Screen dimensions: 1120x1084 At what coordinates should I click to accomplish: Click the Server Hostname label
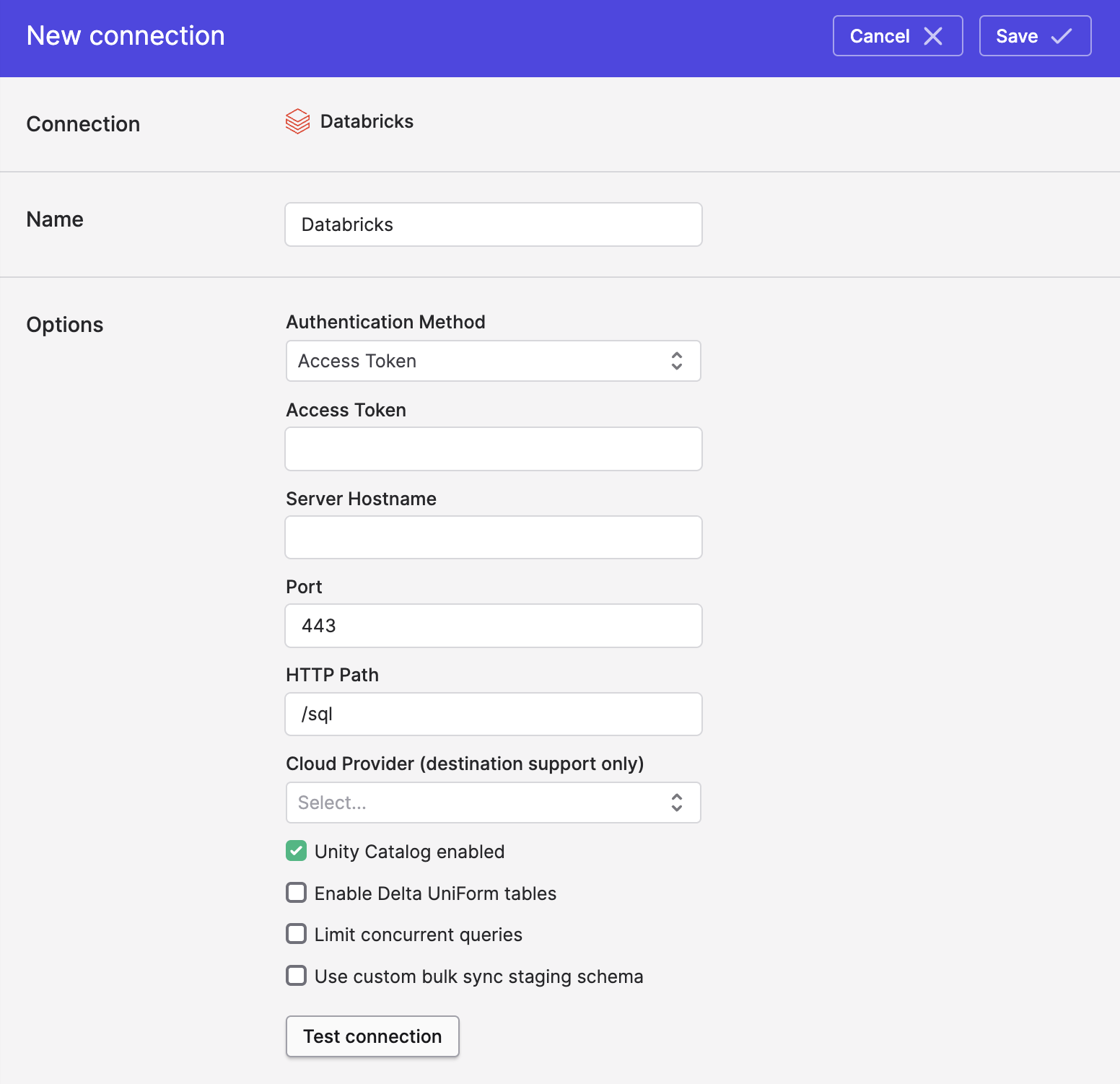pyautogui.click(x=361, y=499)
